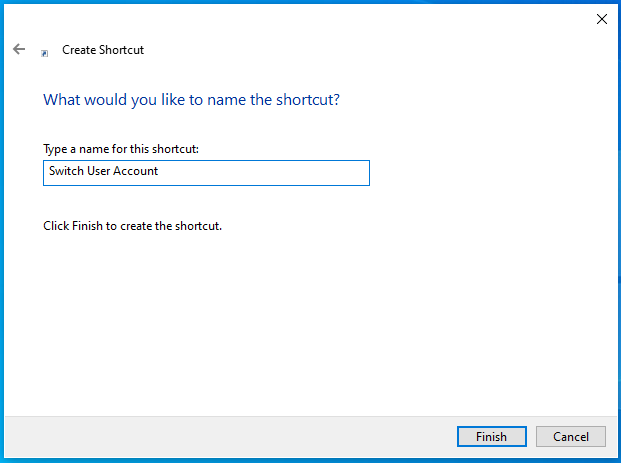621x463 pixels.
Task: Click the small shortcut wizard icon
Action: click(x=45, y=53)
